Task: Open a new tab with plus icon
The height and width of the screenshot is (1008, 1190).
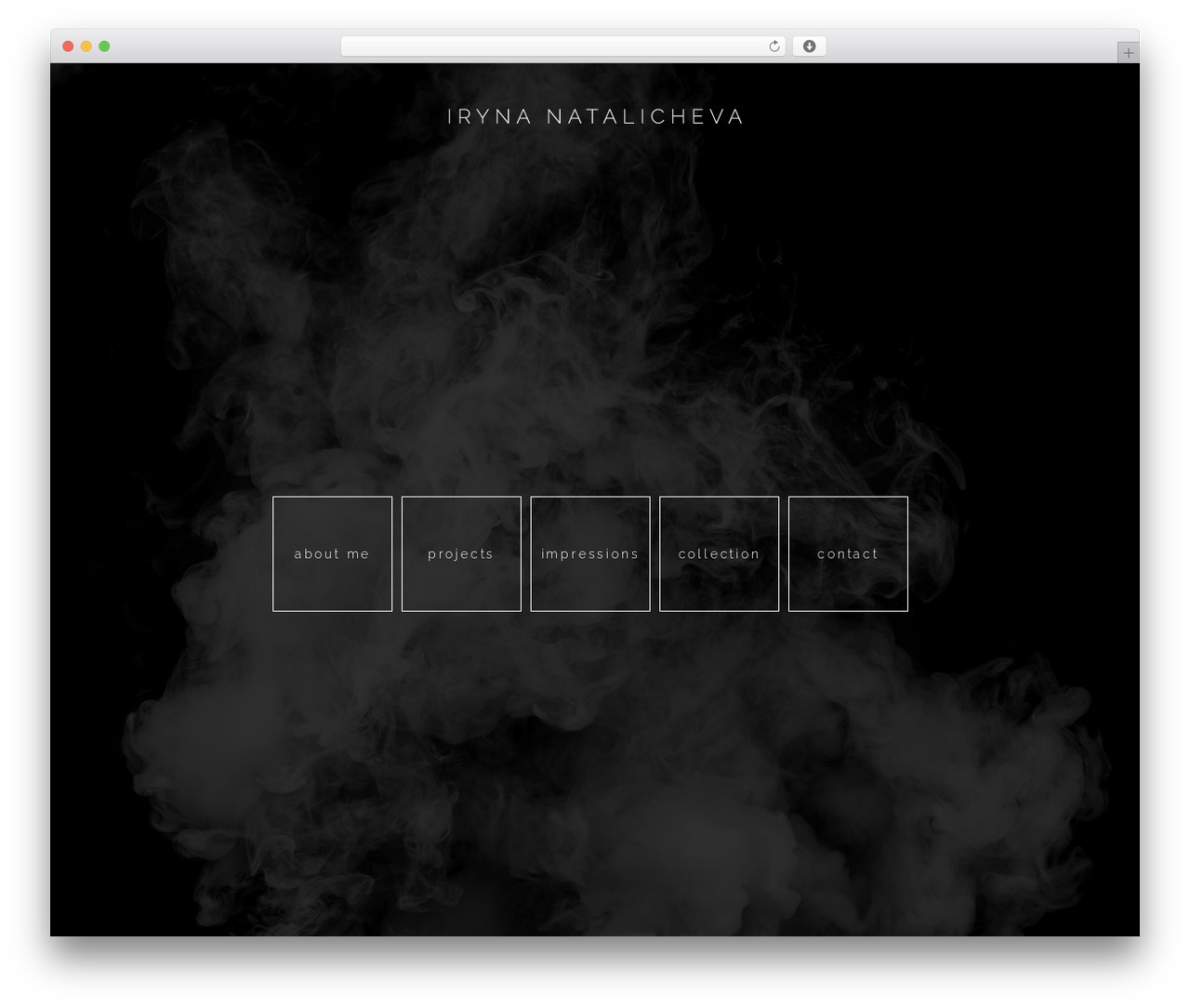Action: click(1129, 53)
